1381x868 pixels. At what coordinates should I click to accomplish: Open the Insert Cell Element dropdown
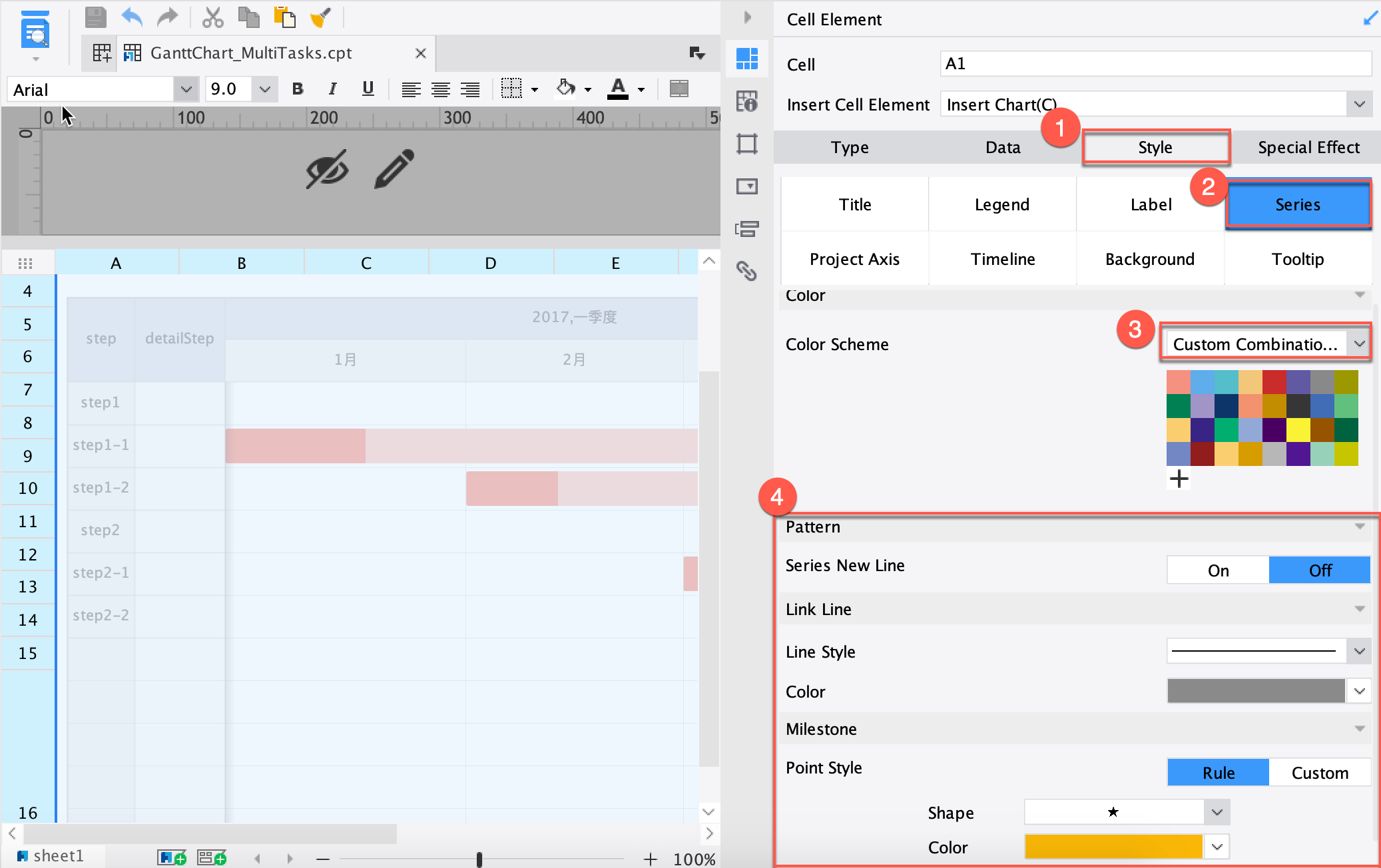[x=1358, y=104]
